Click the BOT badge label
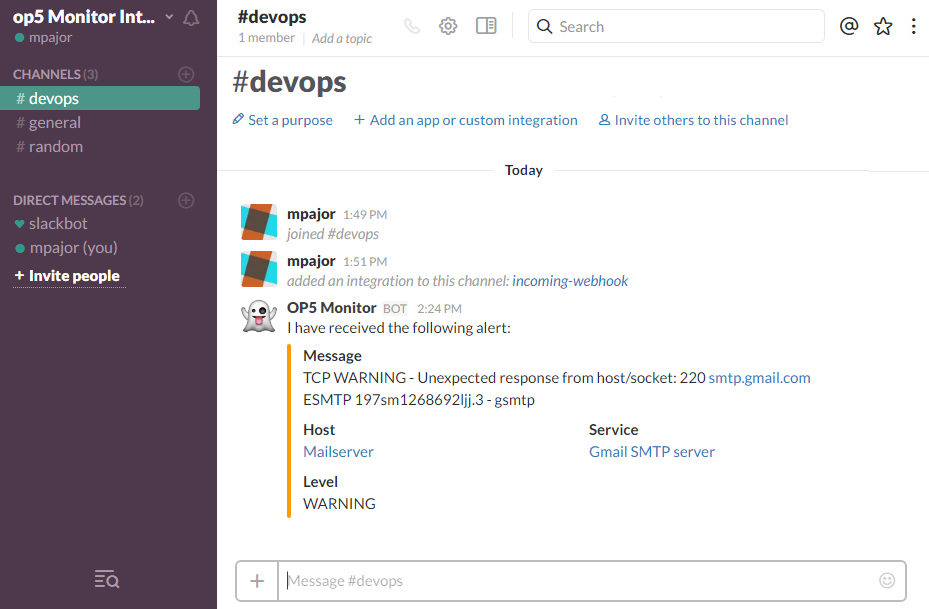The width and height of the screenshot is (929, 609). pyautogui.click(x=395, y=309)
